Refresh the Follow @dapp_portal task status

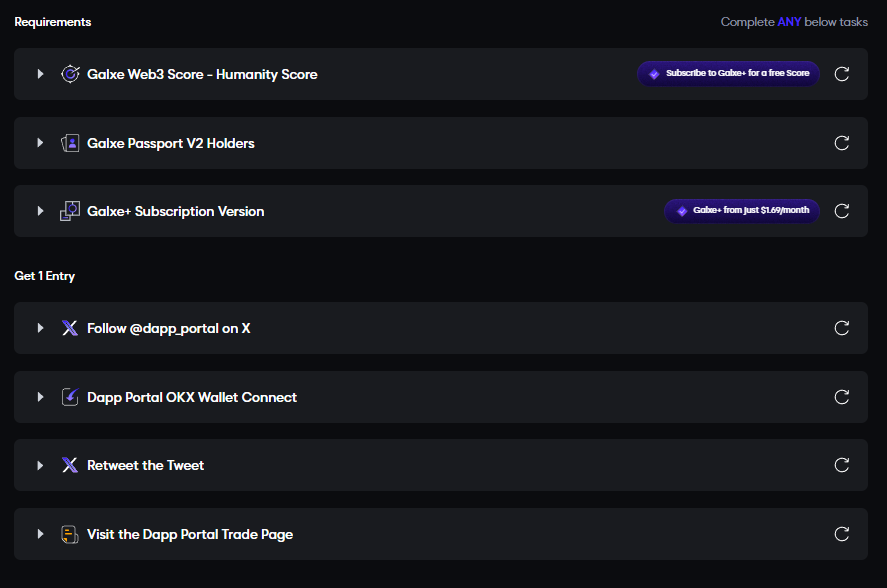pos(842,328)
